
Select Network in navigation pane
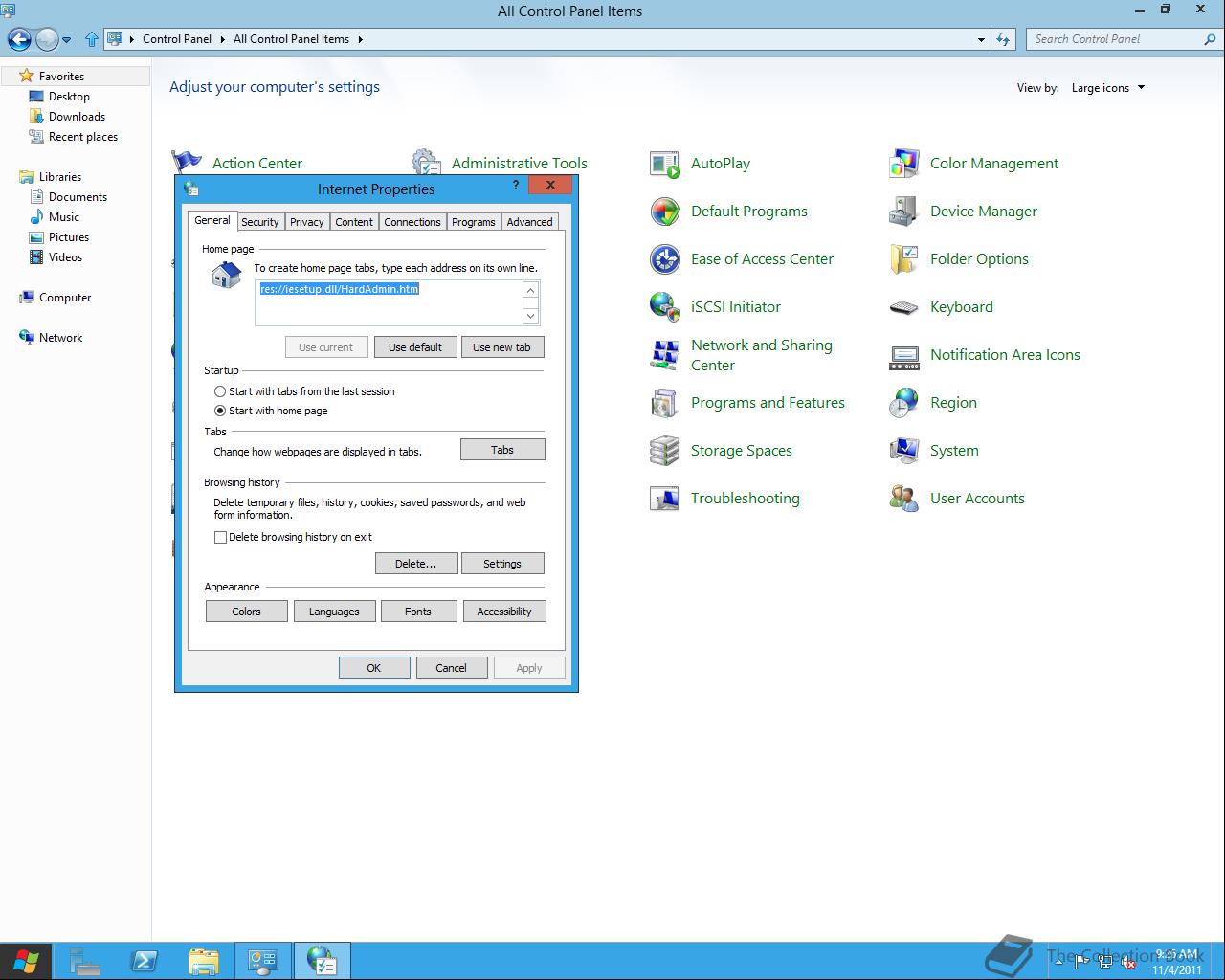[x=60, y=338]
